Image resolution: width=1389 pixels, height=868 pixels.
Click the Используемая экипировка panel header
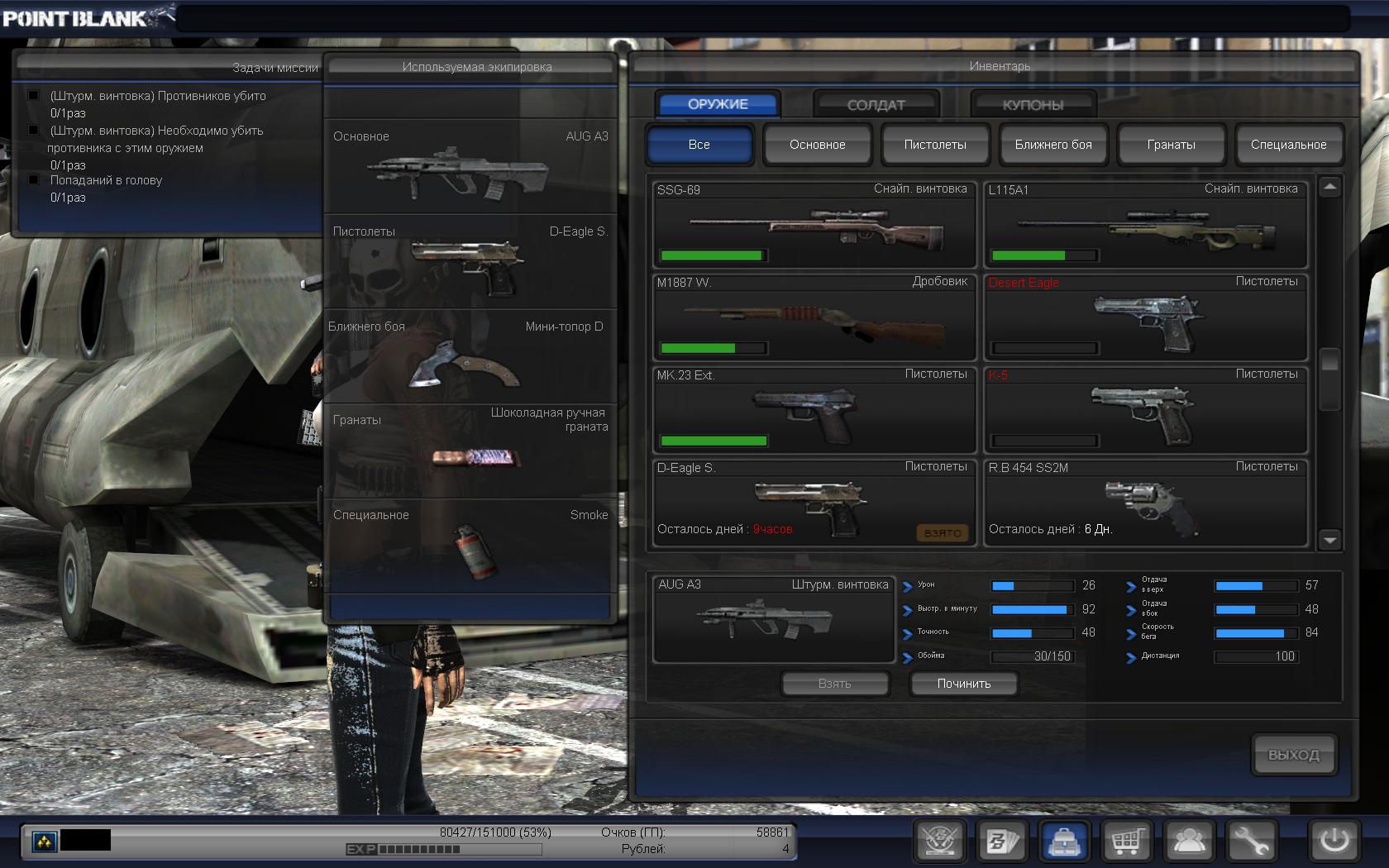pos(471,67)
